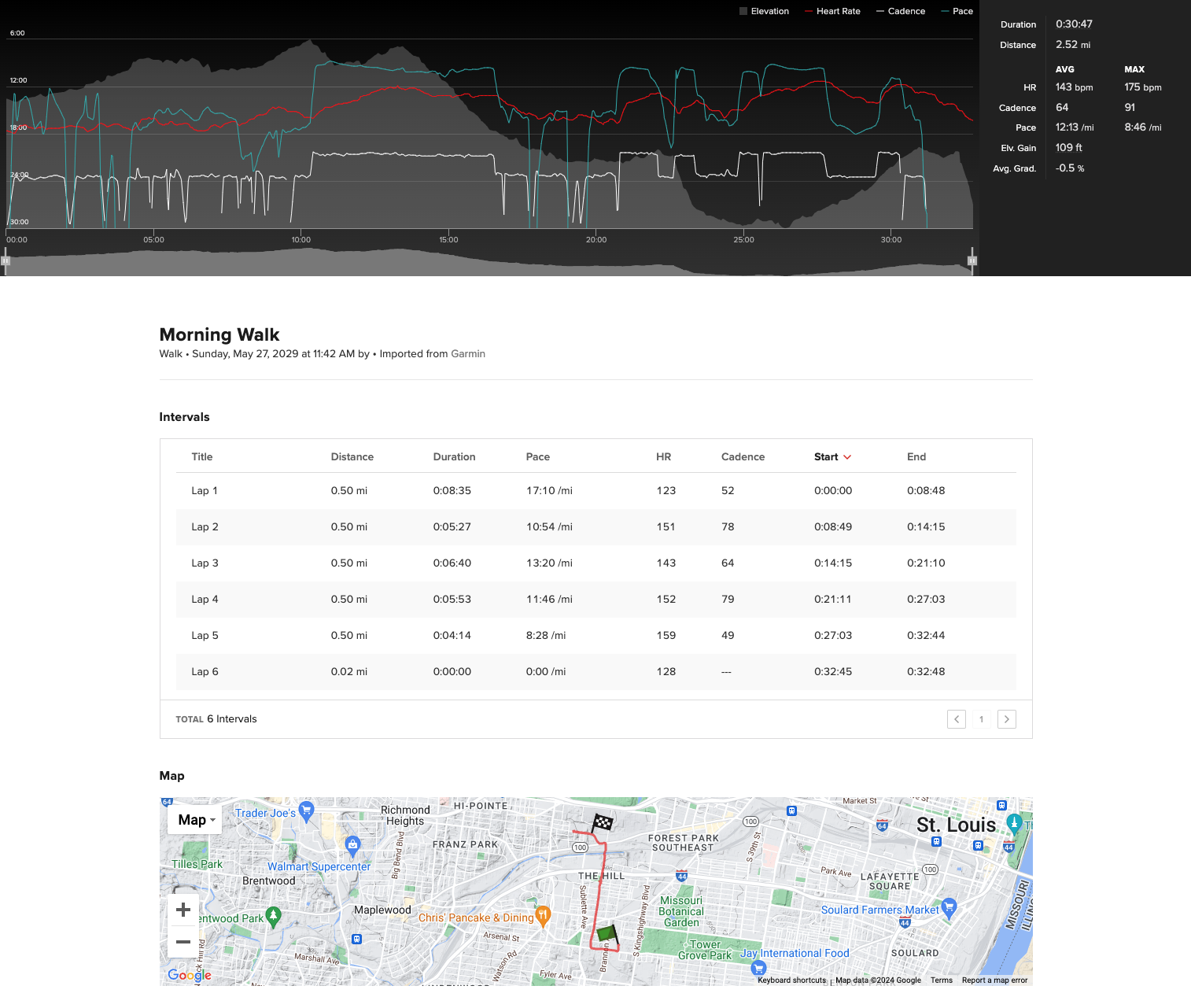Click the 05:00 mark on chart time axis
Screen dimensions: 1191x1008
coord(154,240)
